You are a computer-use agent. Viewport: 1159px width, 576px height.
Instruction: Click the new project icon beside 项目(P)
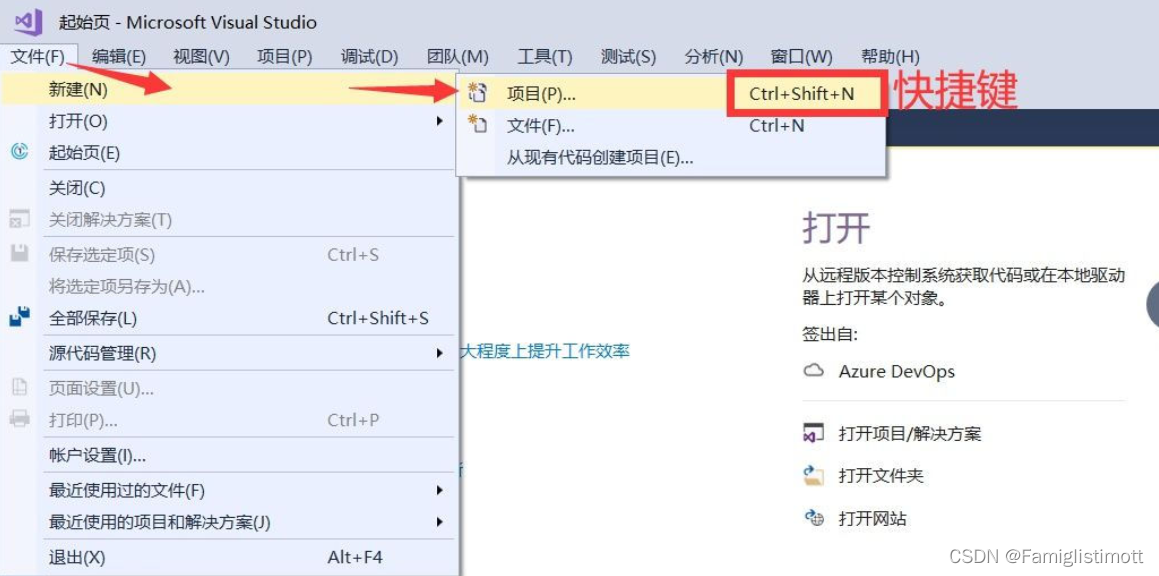coord(478,93)
